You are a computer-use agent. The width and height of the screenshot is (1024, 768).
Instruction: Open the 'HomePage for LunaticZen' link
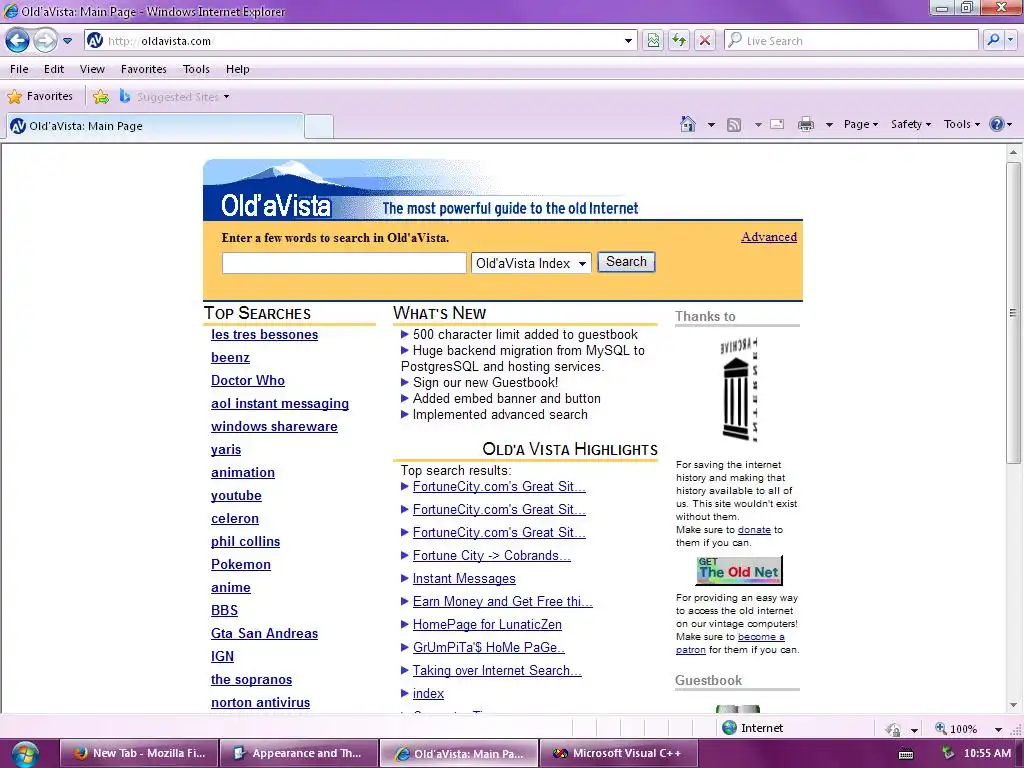point(487,624)
